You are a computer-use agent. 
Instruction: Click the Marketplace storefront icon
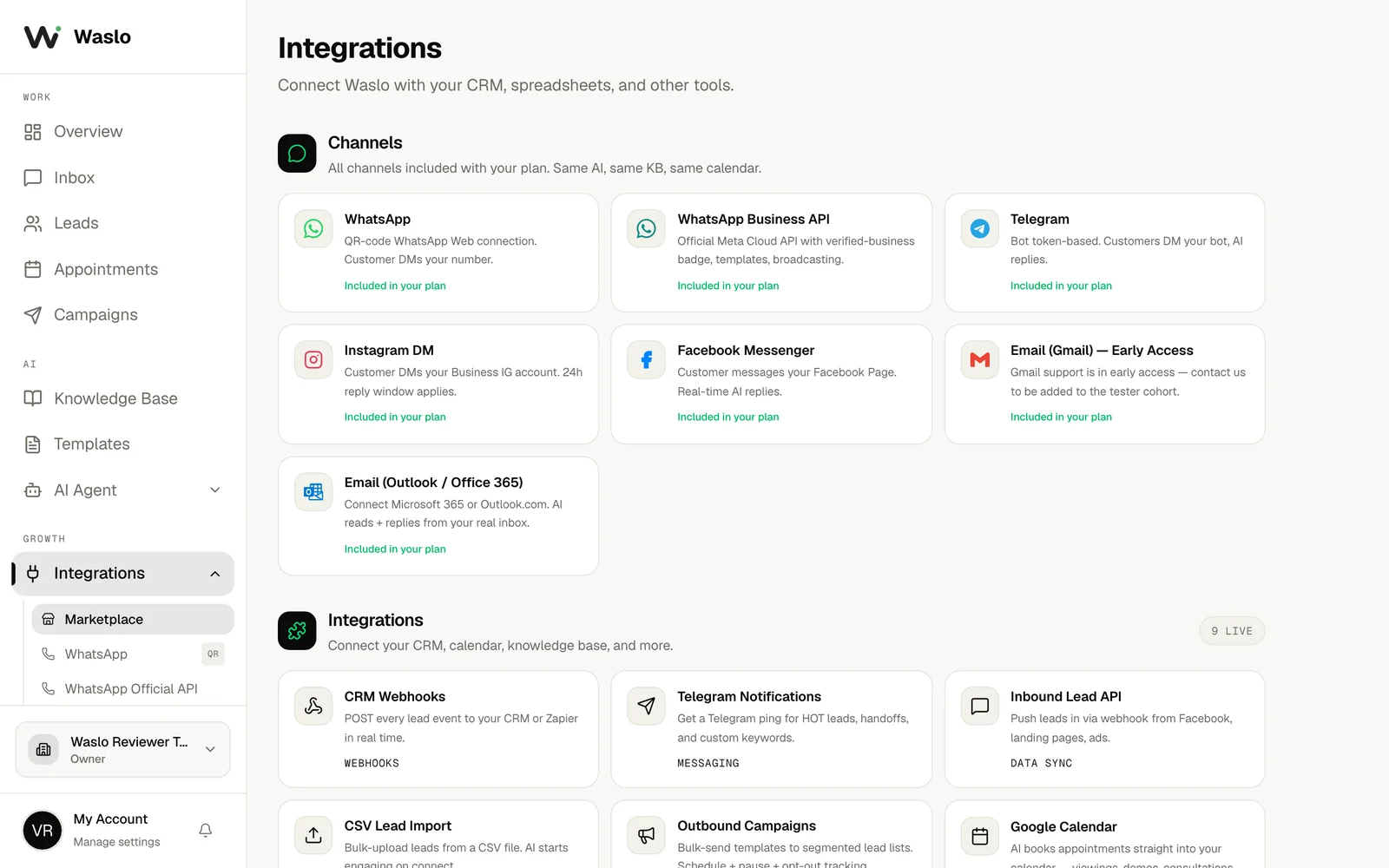click(49, 619)
